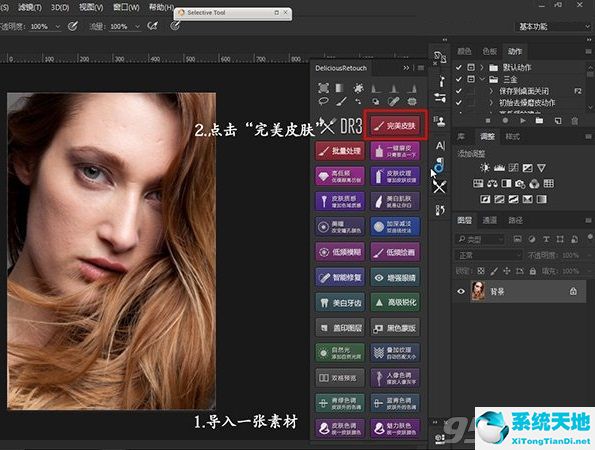This screenshot has width=595, height=450.
Task: Click the 双格预览 split preview button
Action: 340,378
